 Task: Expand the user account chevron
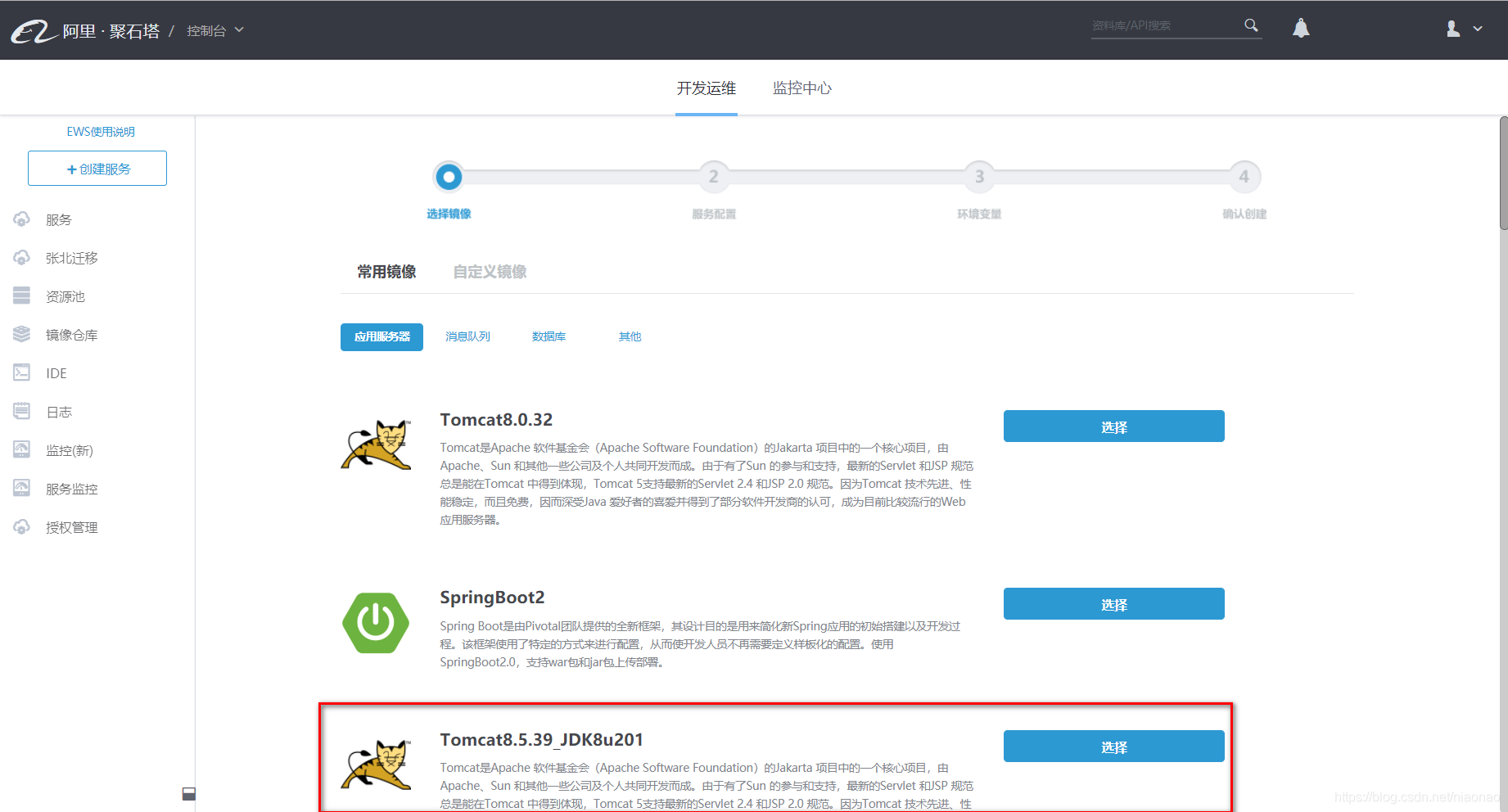1478,29
